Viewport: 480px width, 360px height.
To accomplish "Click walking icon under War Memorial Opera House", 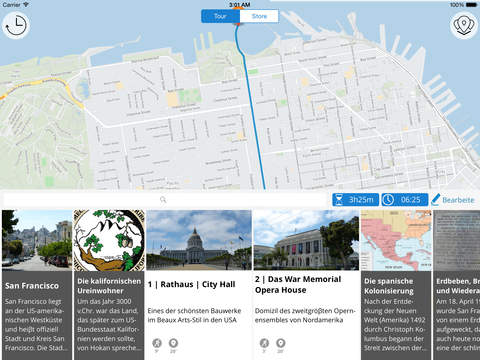I will click(264, 343).
